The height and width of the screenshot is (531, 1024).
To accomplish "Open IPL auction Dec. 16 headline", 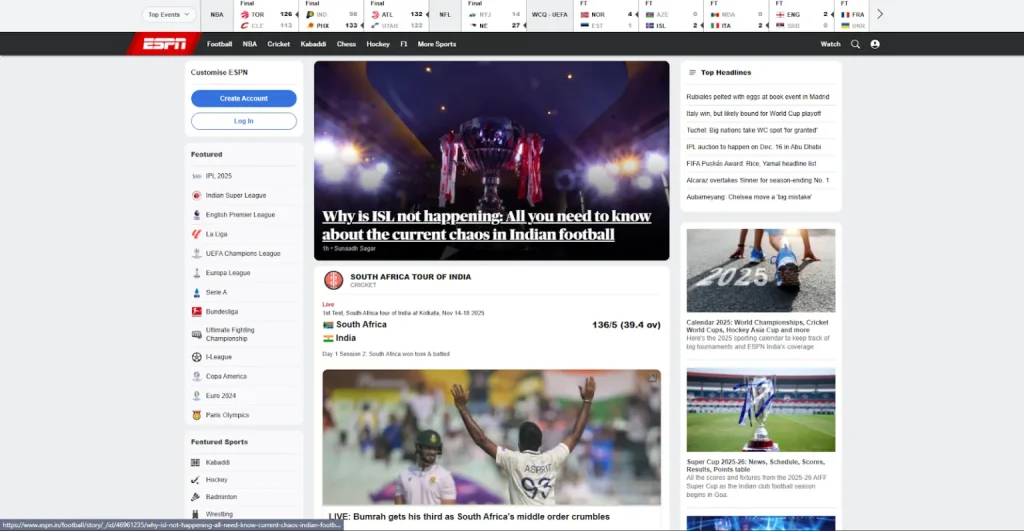I will (x=754, y=147).
